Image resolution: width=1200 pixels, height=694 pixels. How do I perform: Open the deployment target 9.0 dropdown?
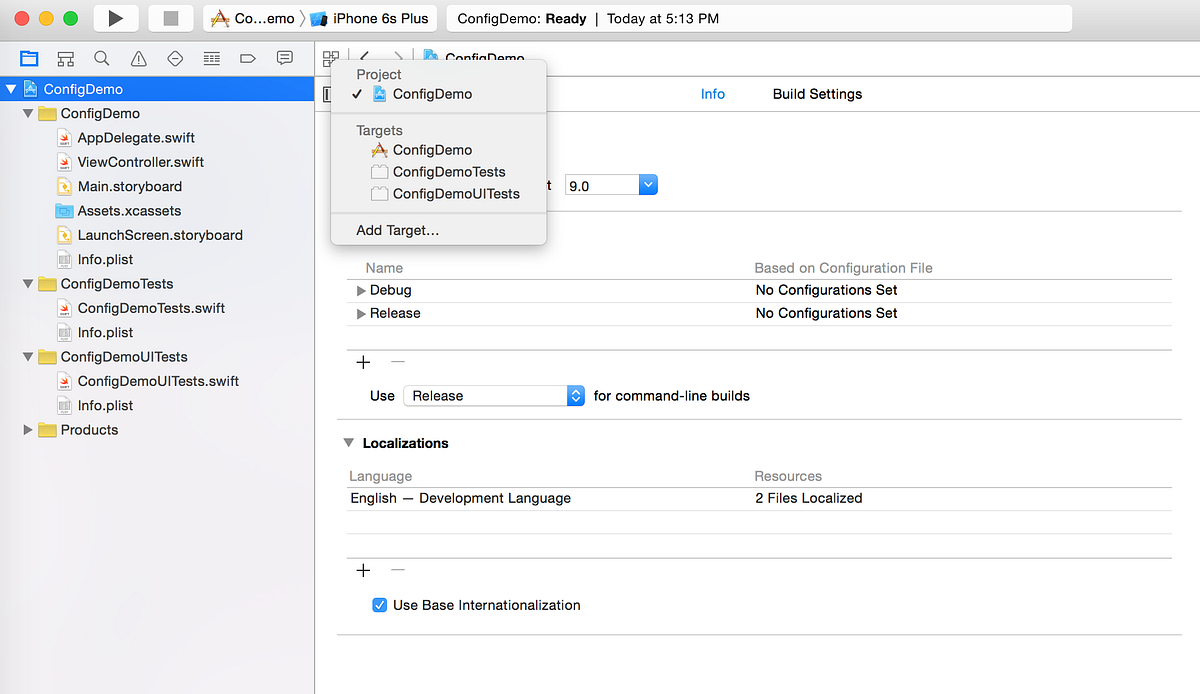pos(648,184)
